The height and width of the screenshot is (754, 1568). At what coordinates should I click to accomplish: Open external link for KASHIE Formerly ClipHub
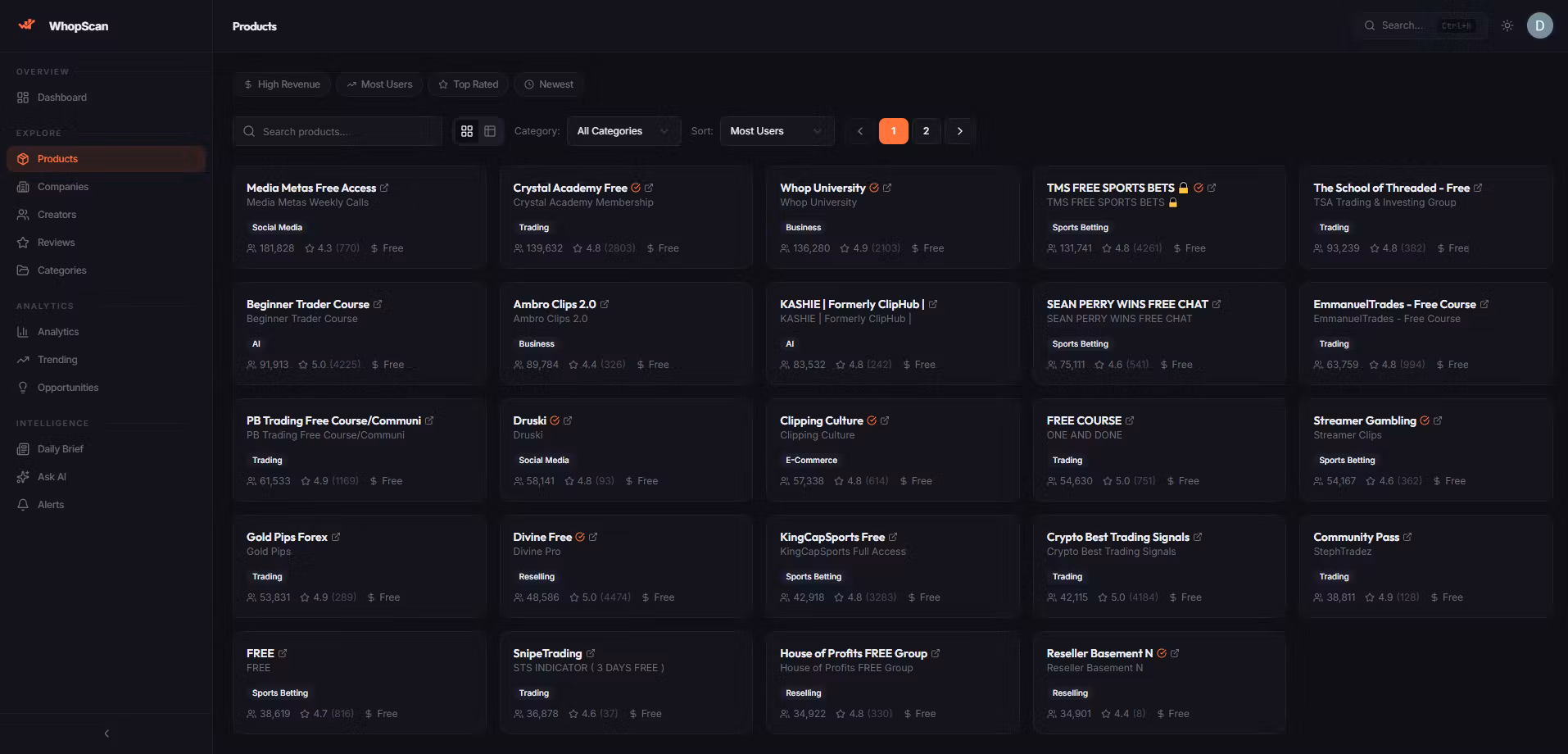933,304
